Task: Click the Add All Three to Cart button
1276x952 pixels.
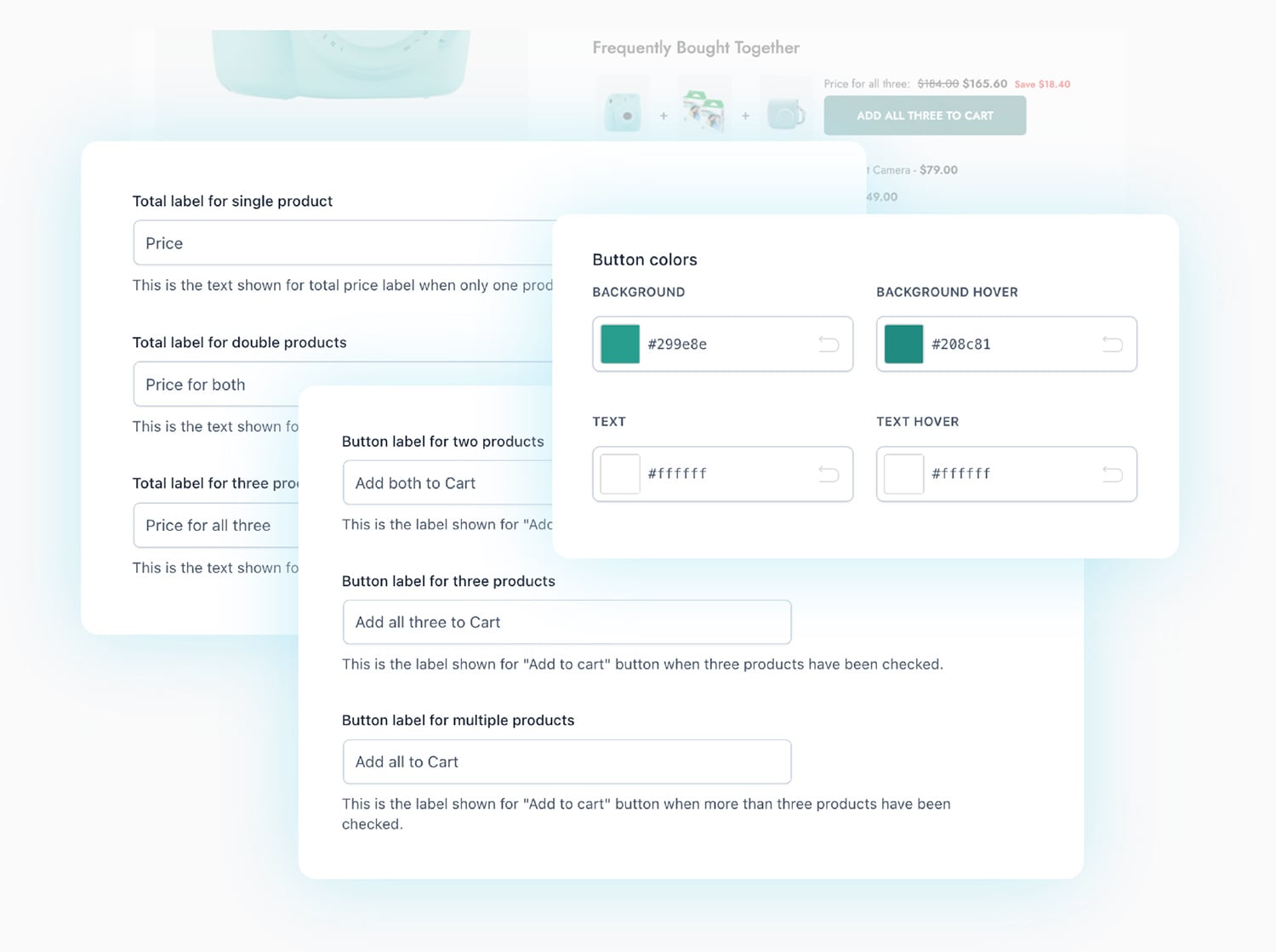Action: click(925, 116)
